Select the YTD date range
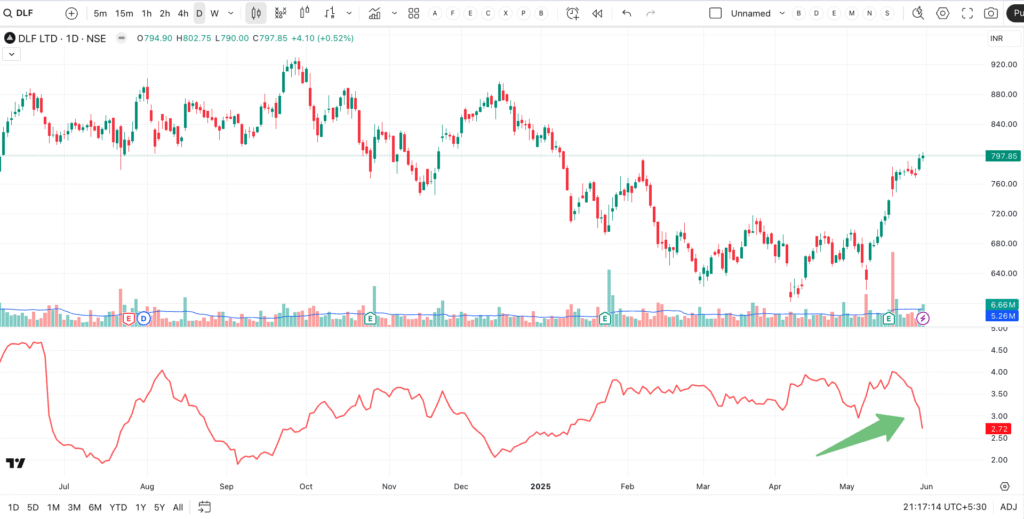Viewport: 1024px width, 519px height. (118, 507)
